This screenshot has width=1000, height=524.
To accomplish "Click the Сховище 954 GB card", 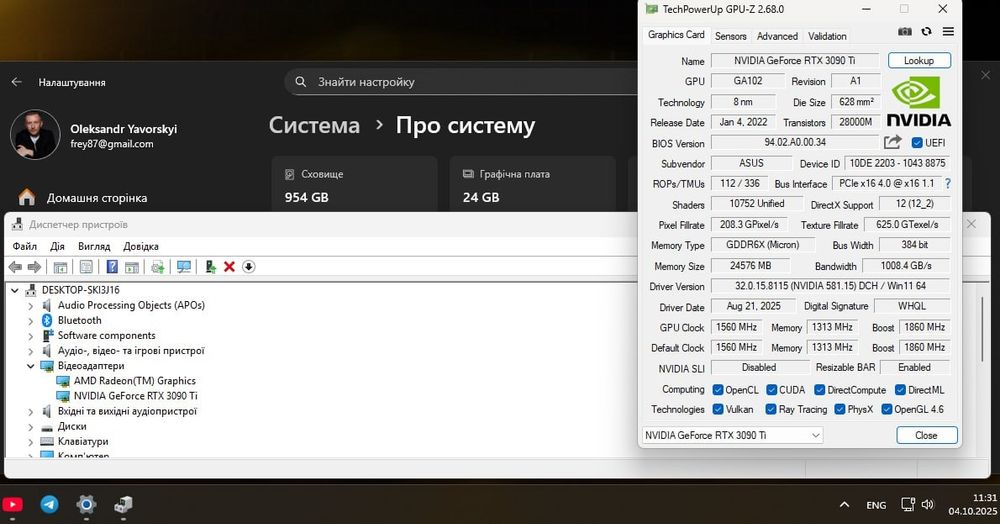I will [355, 185].
